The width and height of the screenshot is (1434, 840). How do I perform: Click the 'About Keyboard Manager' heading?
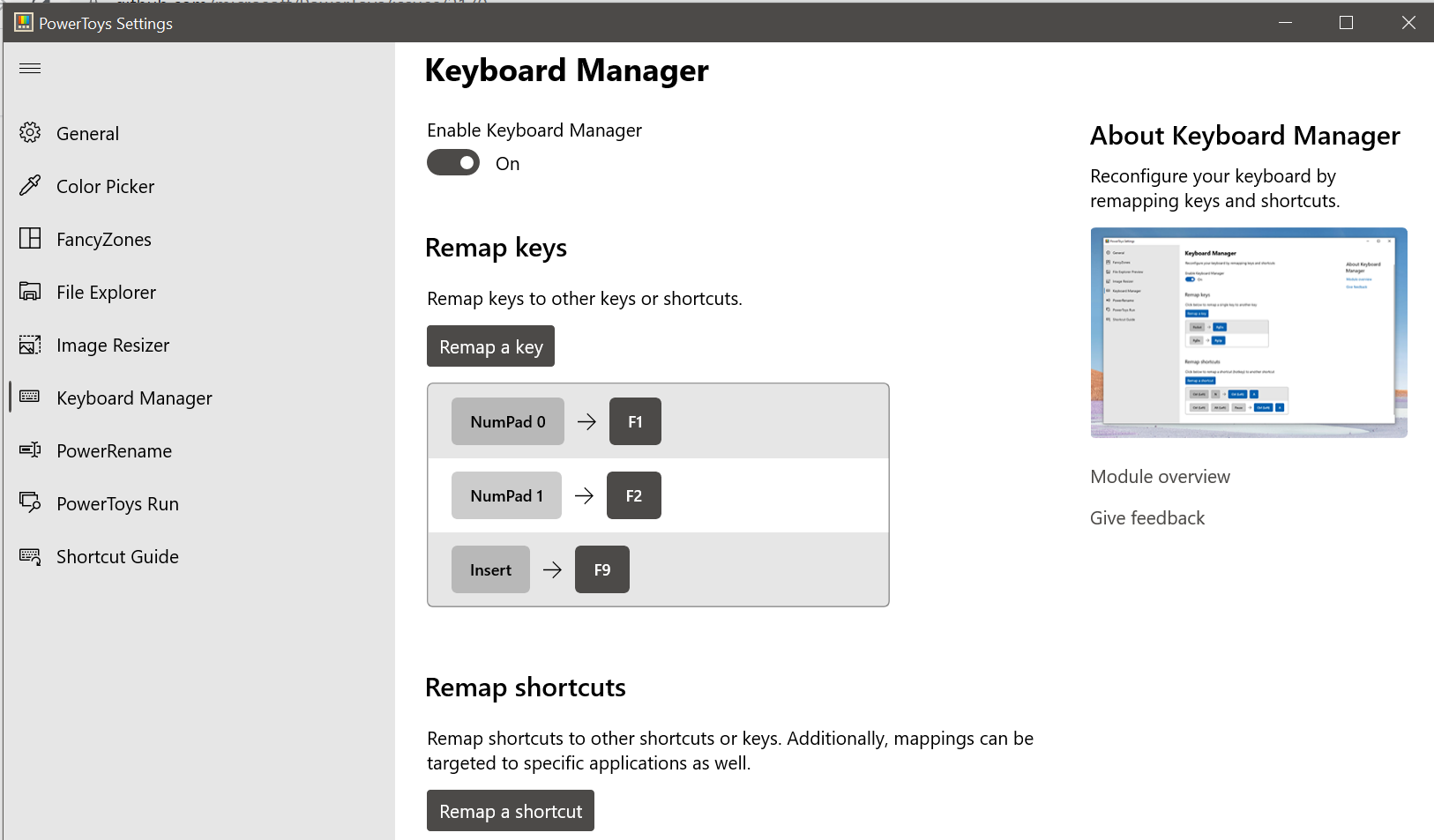[1245, 136]
